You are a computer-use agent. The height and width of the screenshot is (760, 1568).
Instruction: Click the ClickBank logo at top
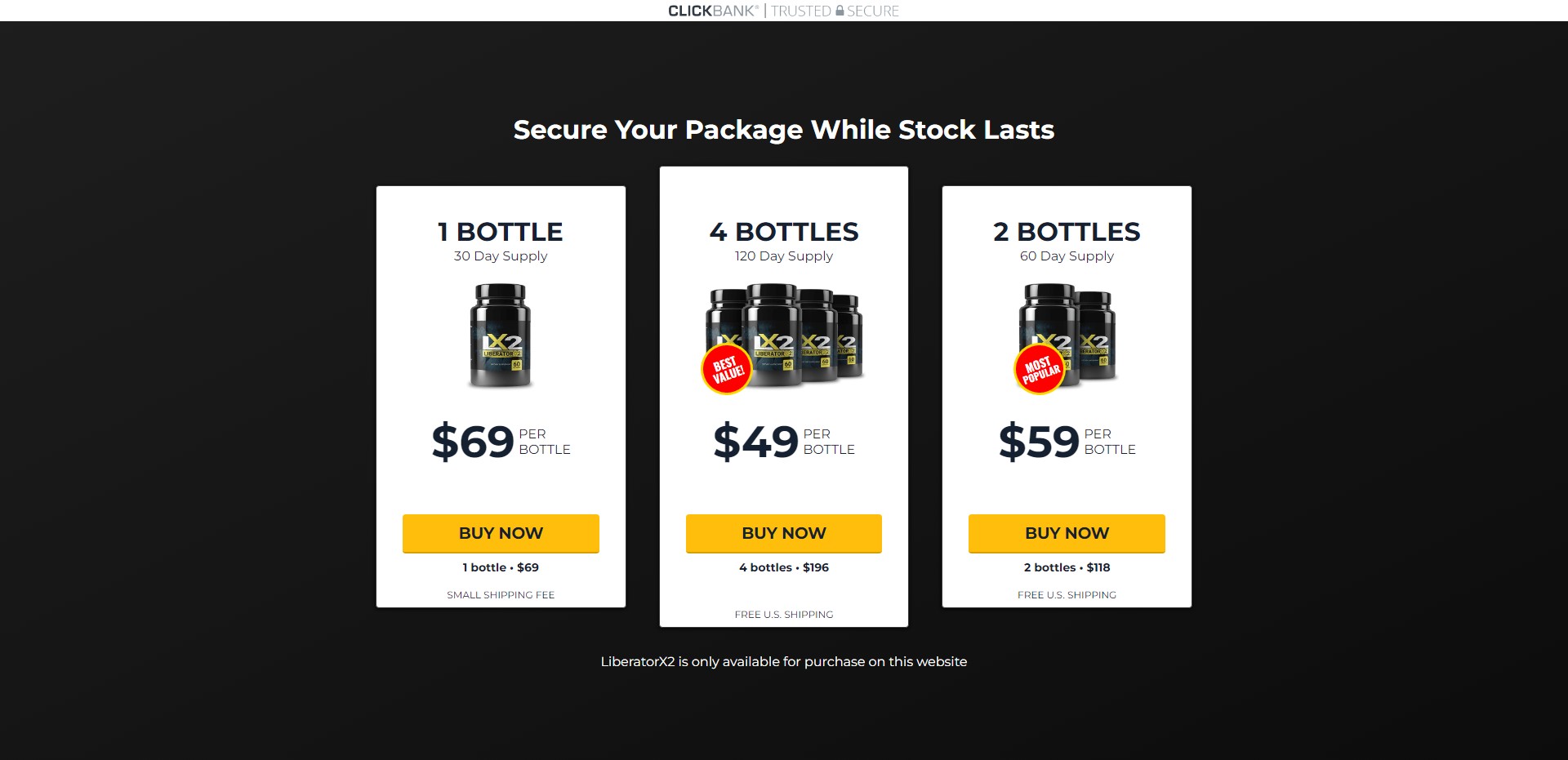(713, 11)
